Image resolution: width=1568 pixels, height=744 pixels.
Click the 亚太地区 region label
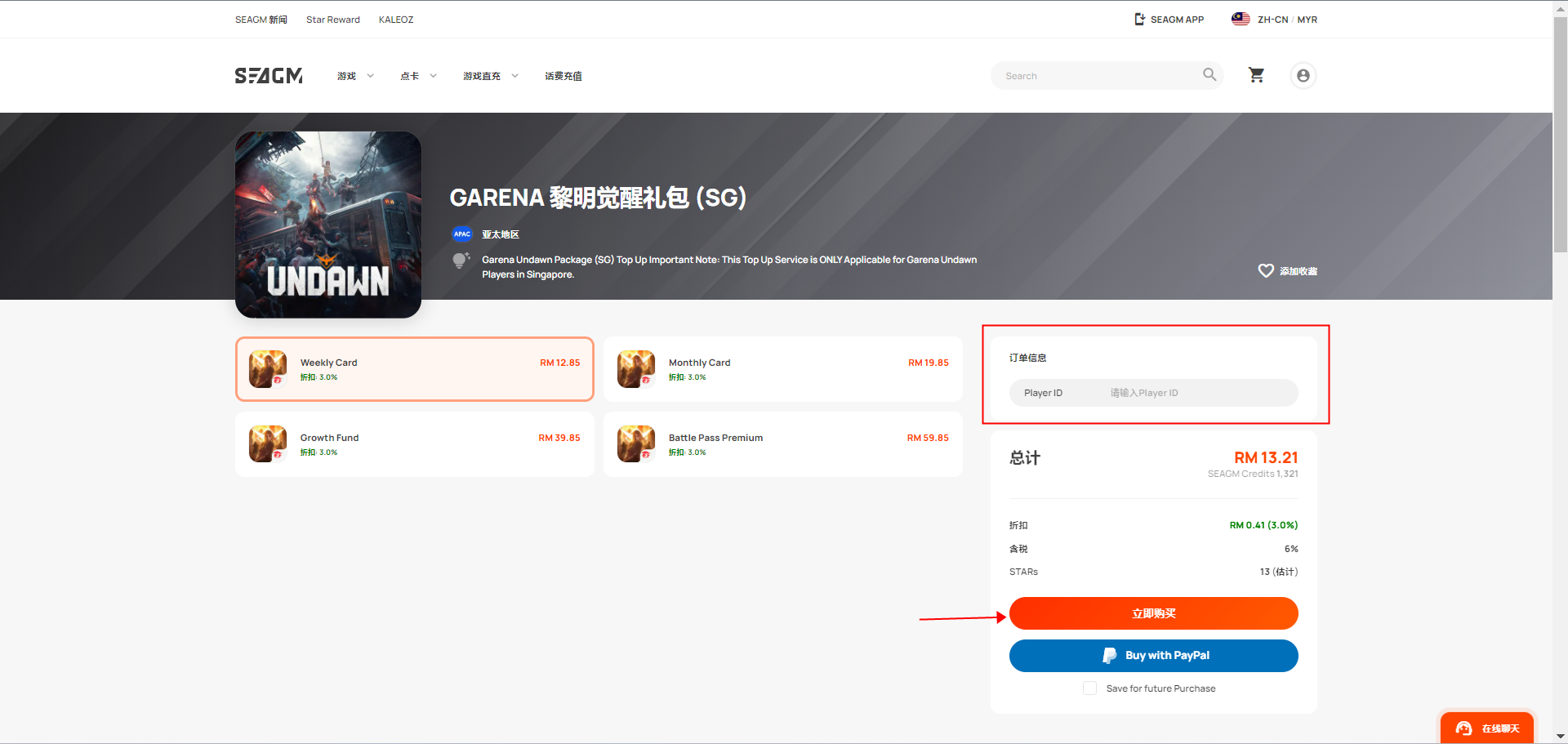coord(501,234)
